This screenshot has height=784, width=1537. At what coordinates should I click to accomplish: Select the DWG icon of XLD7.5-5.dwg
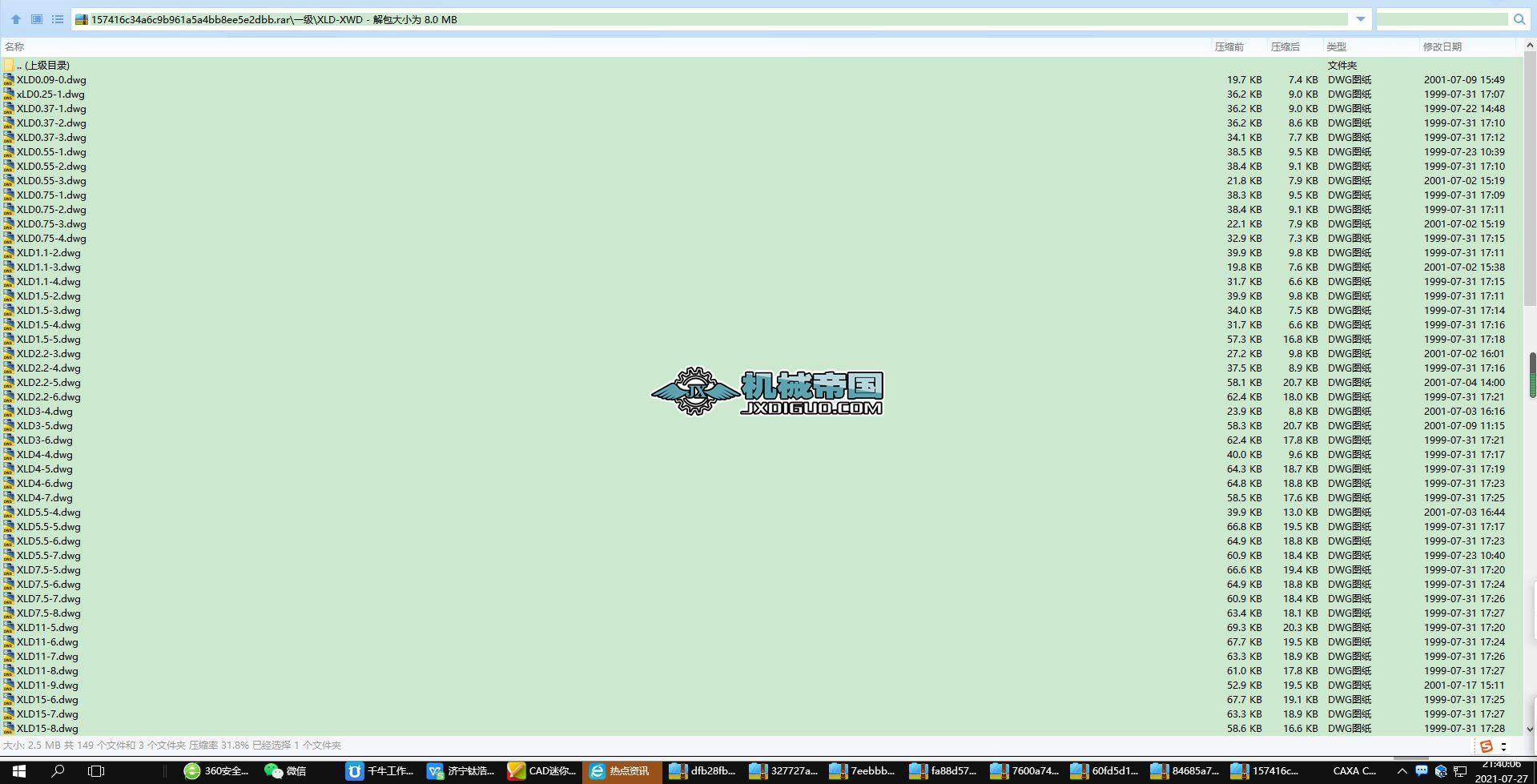point(9,569)
